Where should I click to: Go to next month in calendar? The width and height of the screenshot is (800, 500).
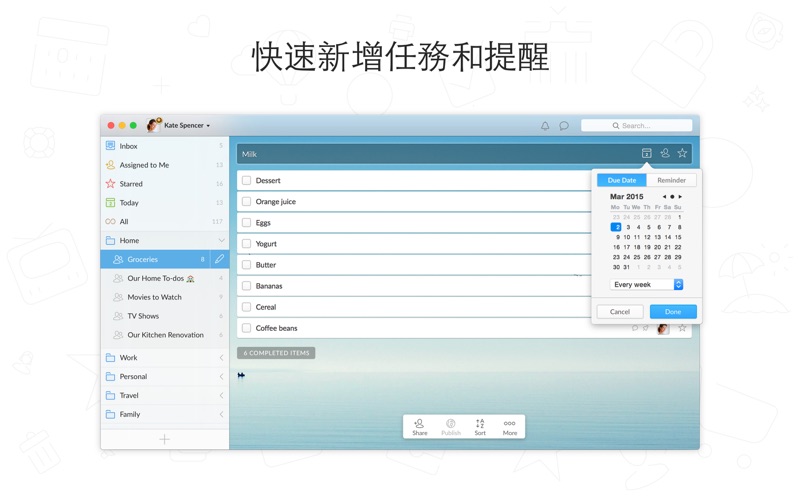680,196
